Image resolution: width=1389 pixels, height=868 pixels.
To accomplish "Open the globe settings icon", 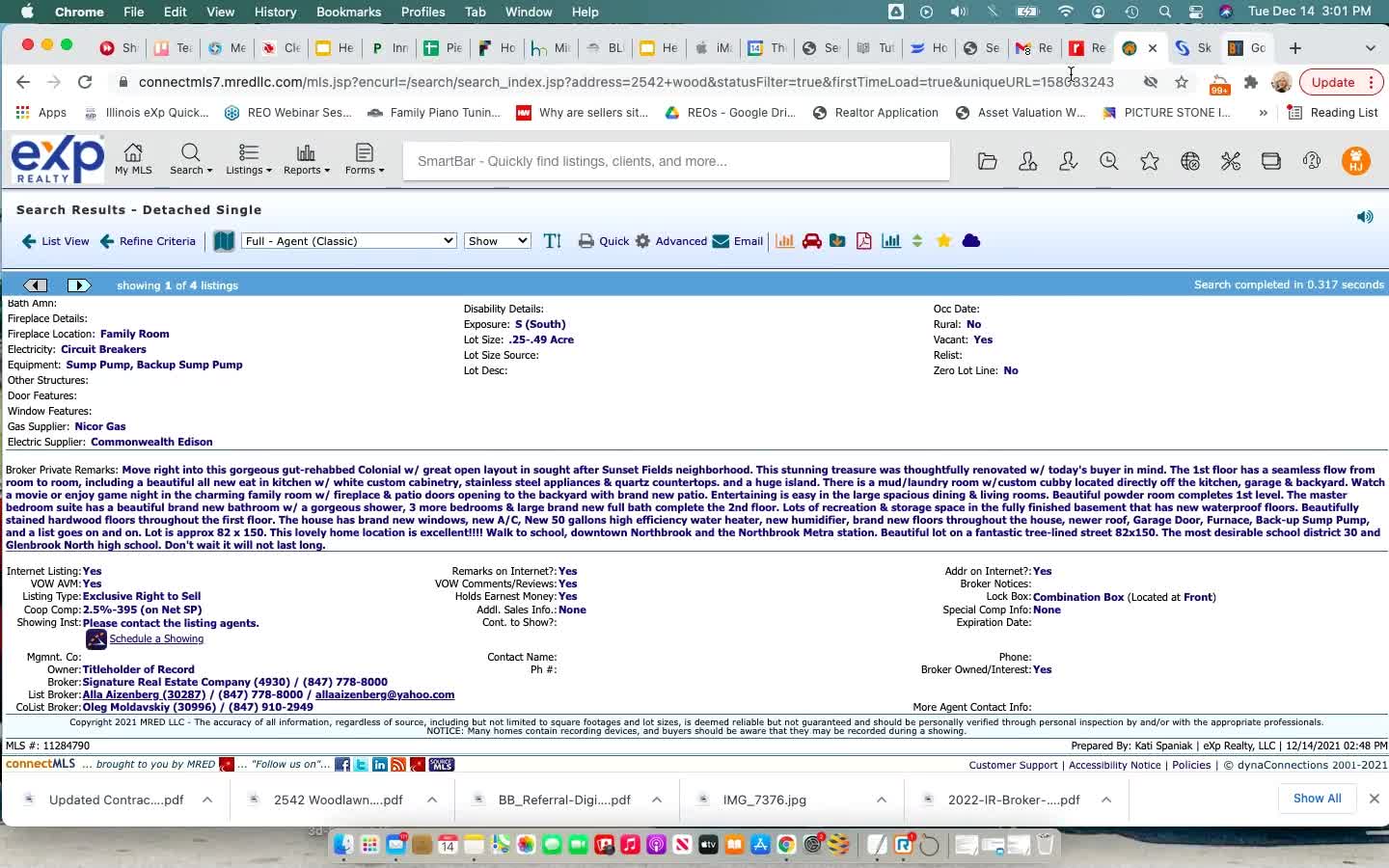I will [x=1190, y=162].
